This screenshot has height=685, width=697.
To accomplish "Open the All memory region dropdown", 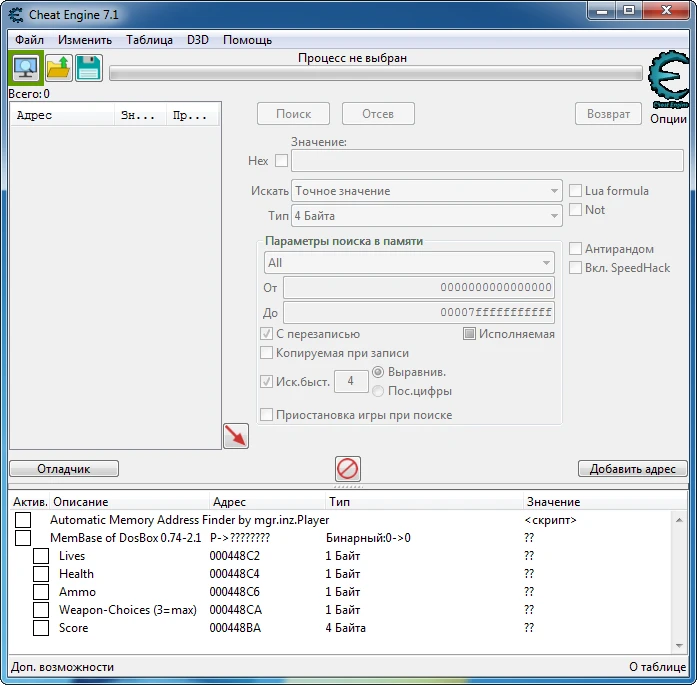I will 408,263.
